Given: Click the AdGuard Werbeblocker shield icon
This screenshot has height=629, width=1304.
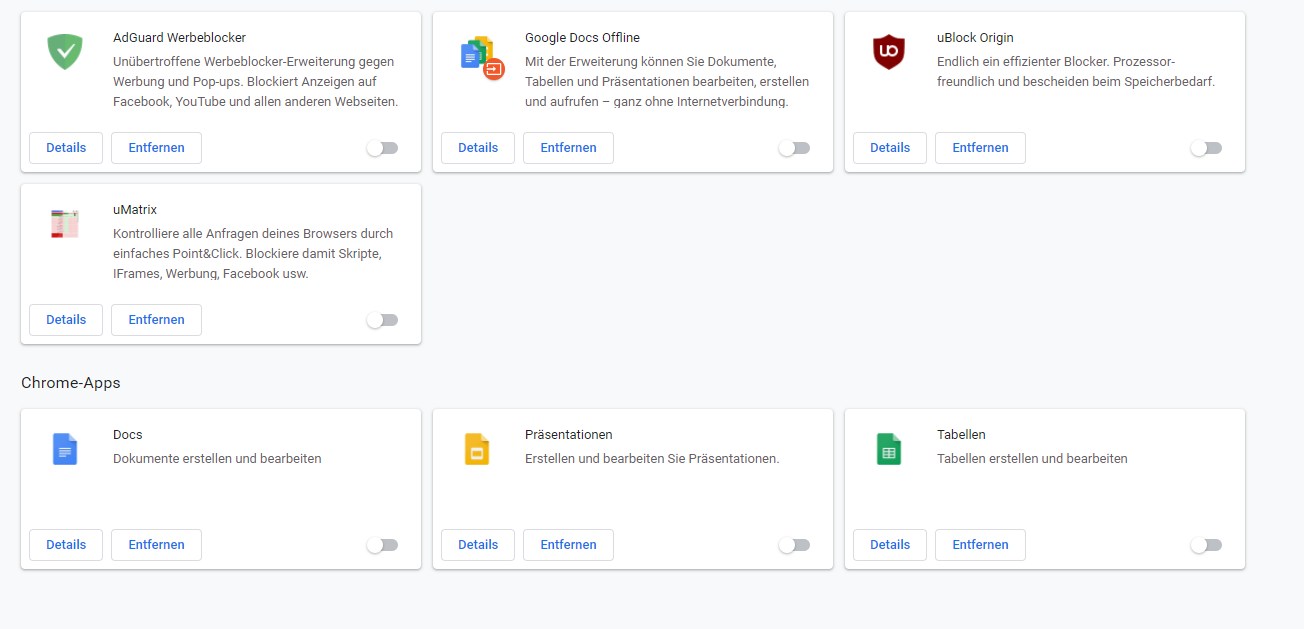Looking at the screenshot, I should (65, 51).
